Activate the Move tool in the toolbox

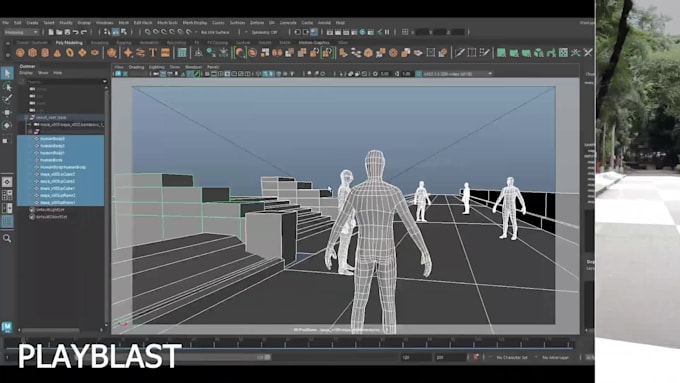click(x=7, y=112)
